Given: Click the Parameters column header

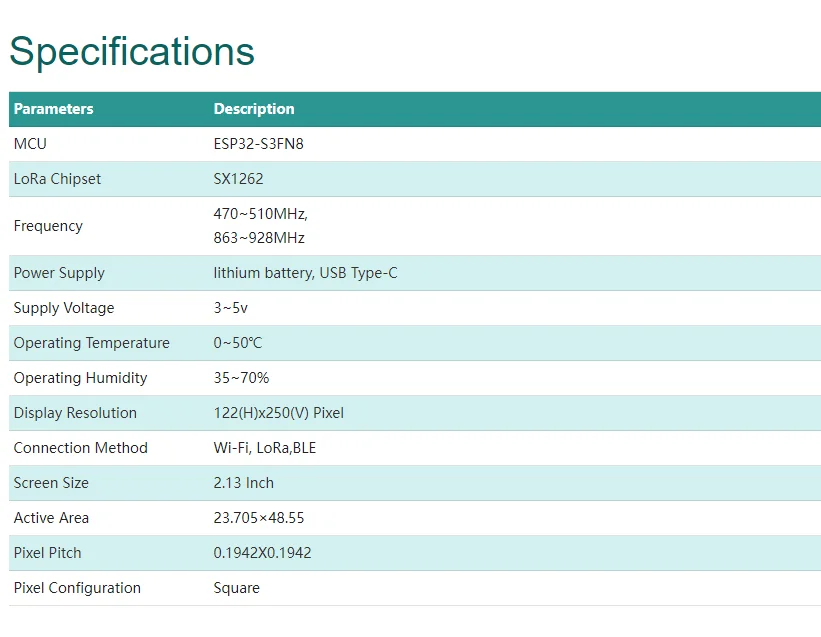Looking at the screenshot, I should [53, 109].
